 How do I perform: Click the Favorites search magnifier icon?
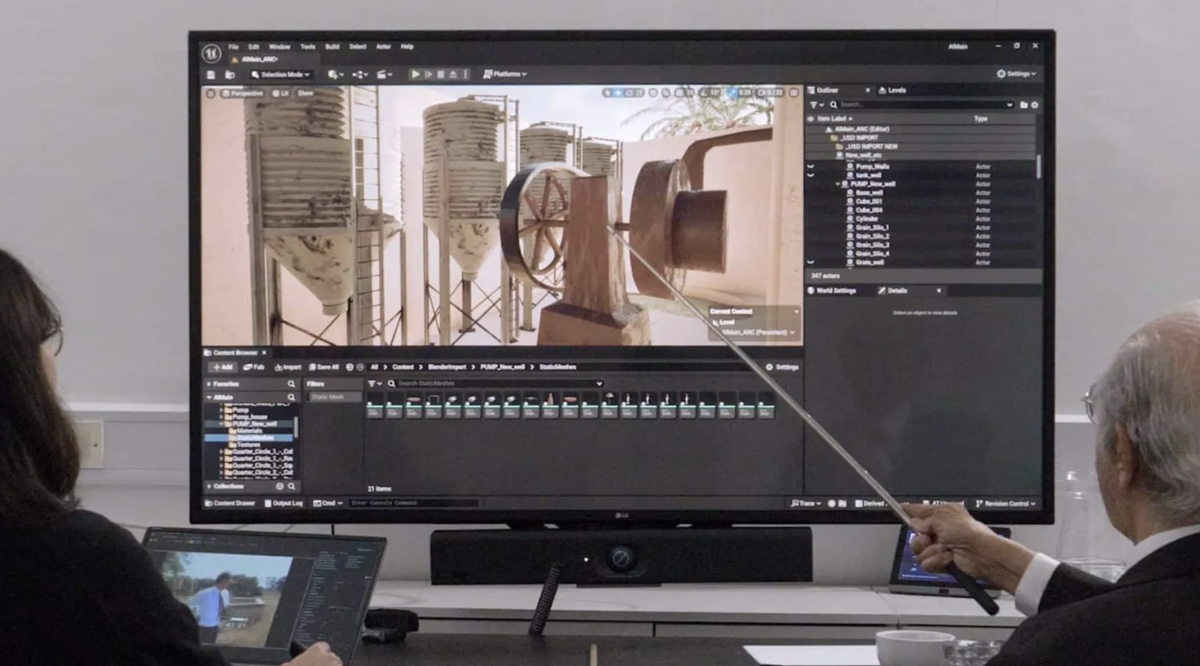point(292,383)
